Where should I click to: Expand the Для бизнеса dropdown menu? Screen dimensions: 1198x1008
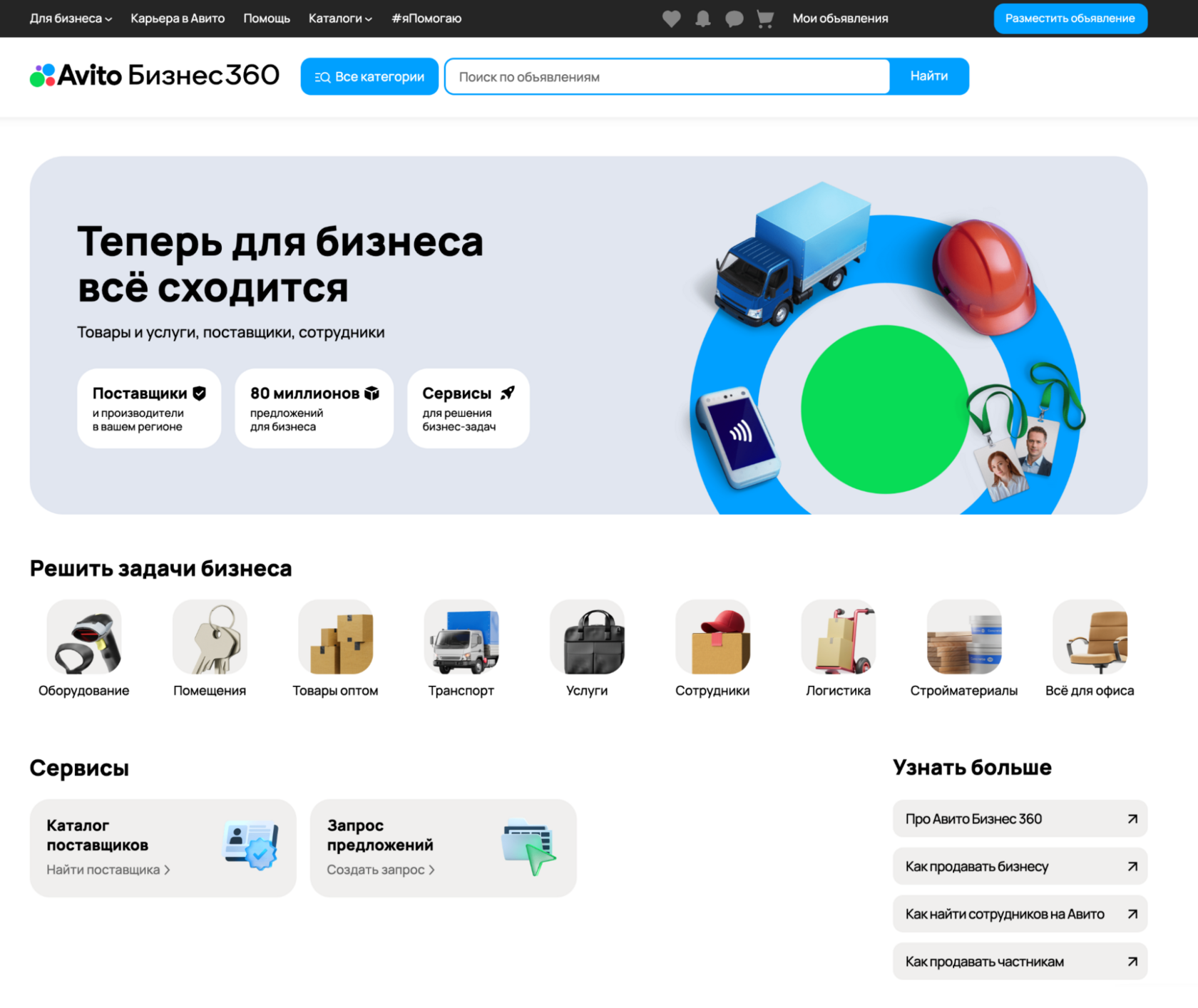pos(71,19)
